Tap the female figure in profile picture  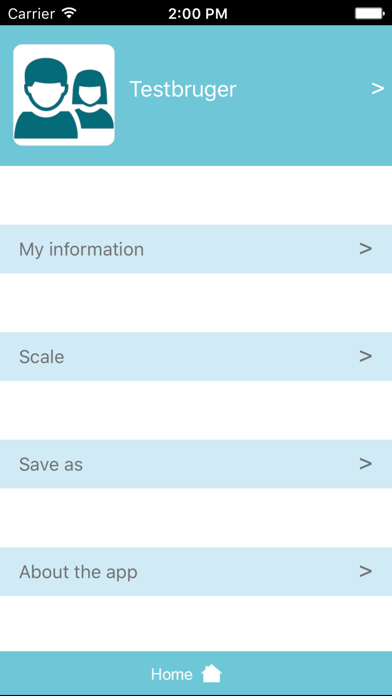pyautogui.click(x=92, y=99)
